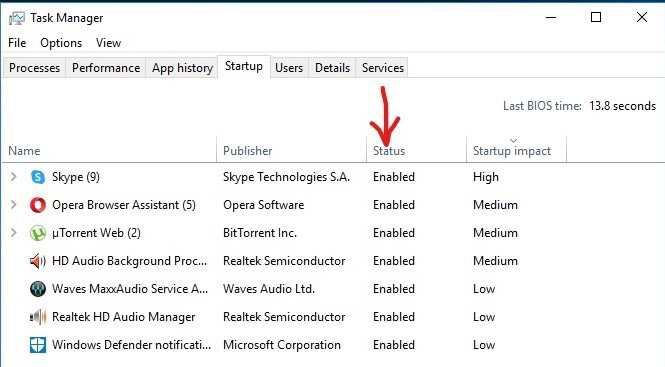Viewport: 665px width, 367px height.
Task: Select the Startup tab
Action: pos(244,66)
